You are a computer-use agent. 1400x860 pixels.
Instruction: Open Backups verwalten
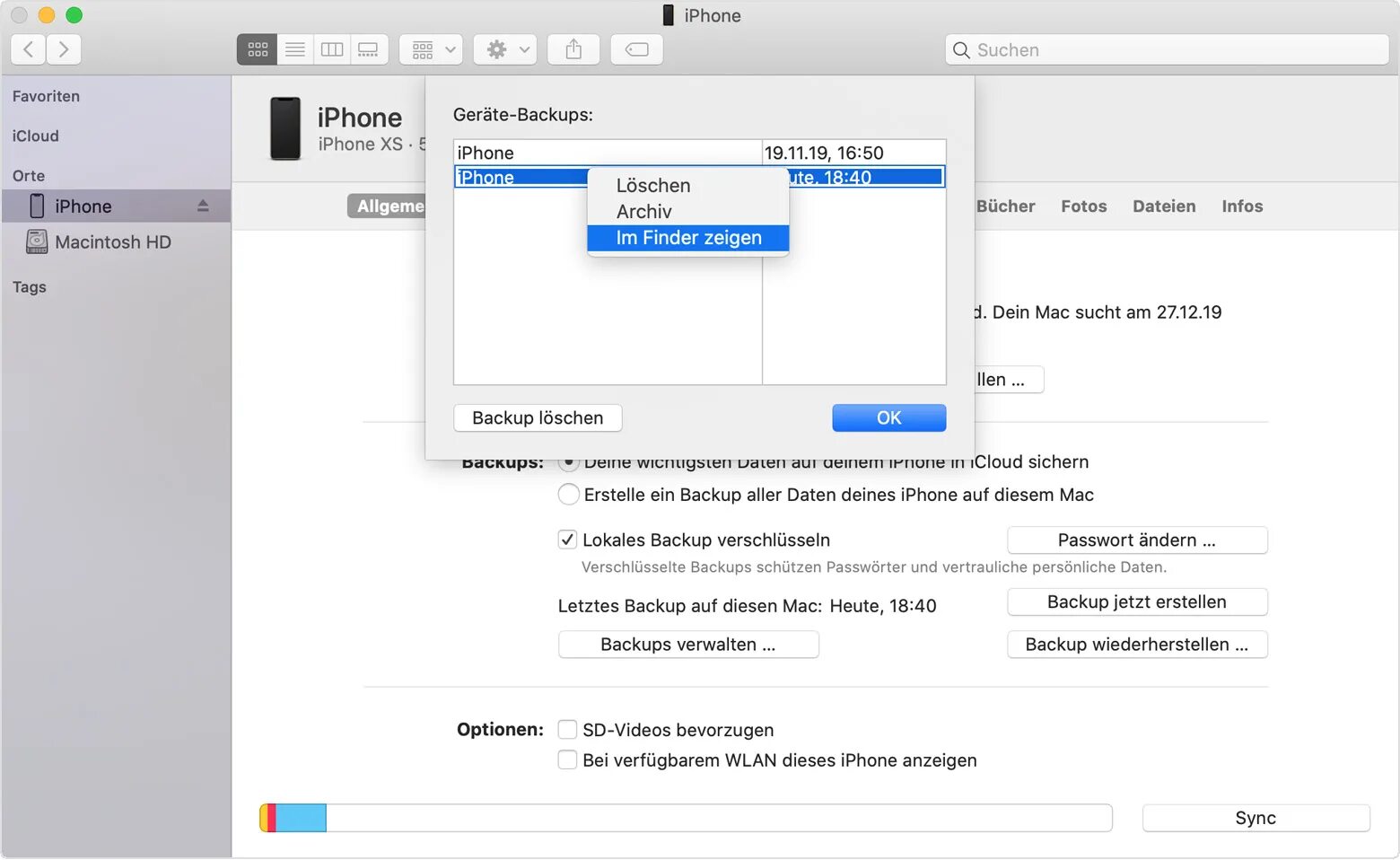(688, 645)
